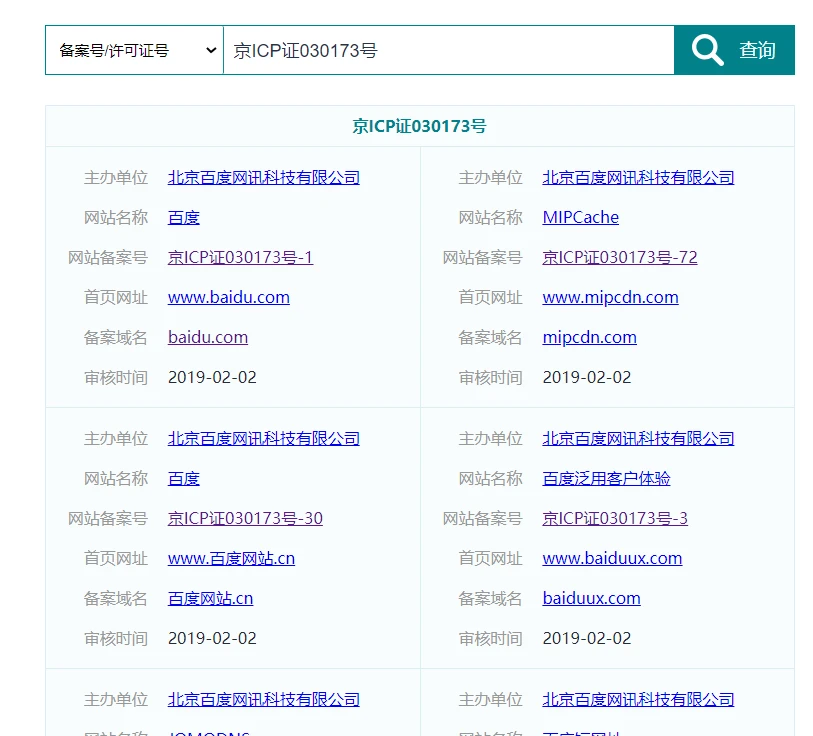813x736 pixels.
Task: Click the 网站名称 label beside 百度泛用客户体验
Action: click(x=490, y=478)
